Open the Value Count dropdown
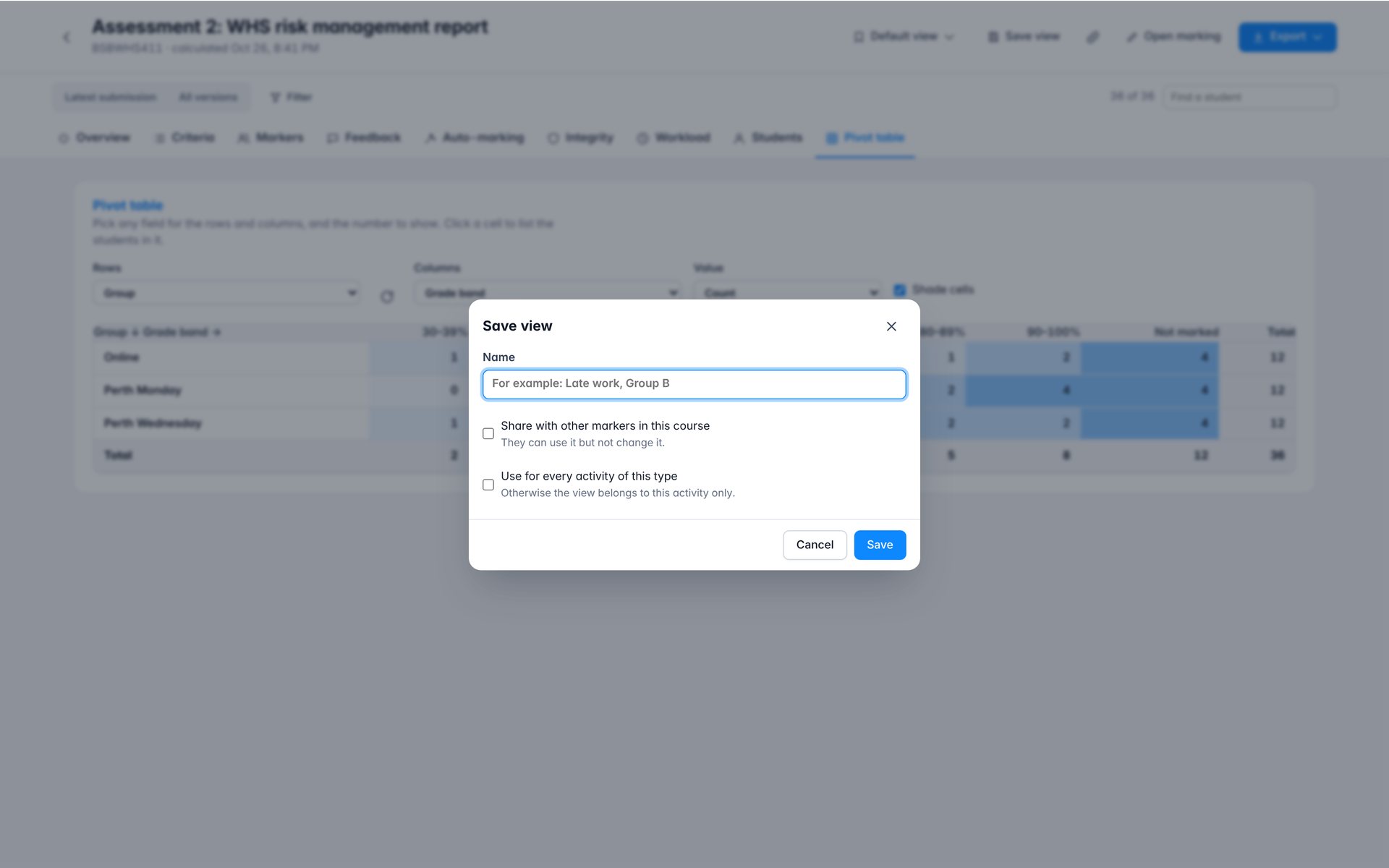1389x868 pixels. pyautogui.click(x=787, y=293)
